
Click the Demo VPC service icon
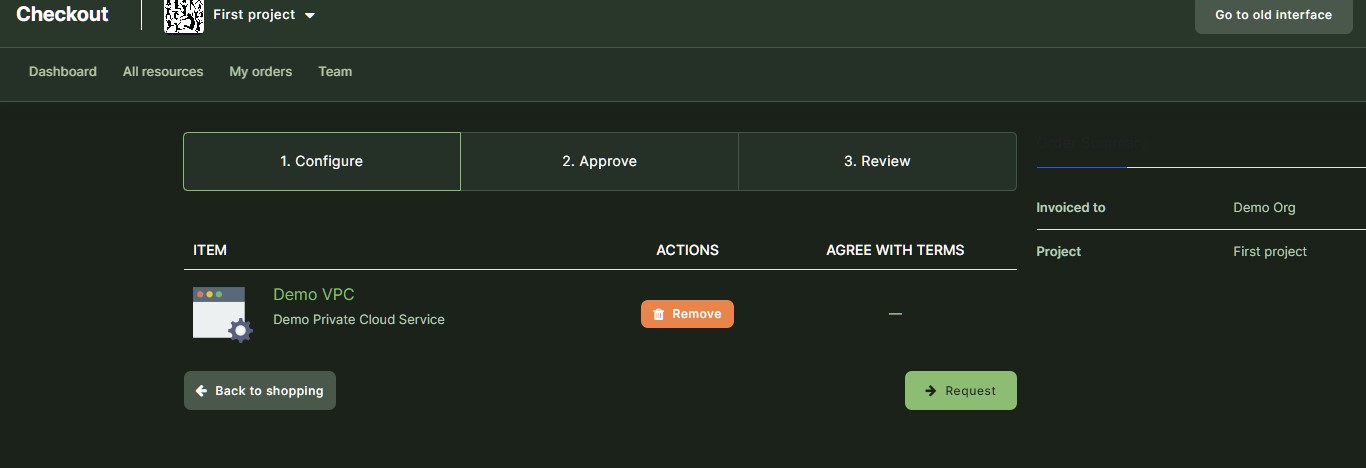point(222,314)
